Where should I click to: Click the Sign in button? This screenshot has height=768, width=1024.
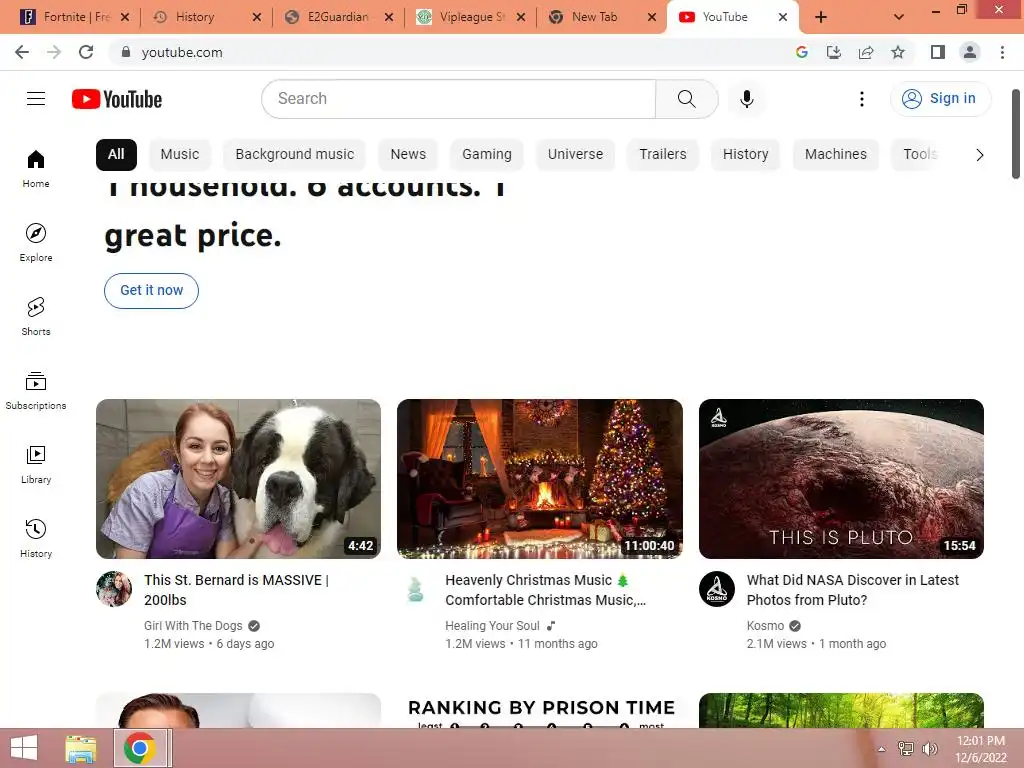click(x=940, y=99)
